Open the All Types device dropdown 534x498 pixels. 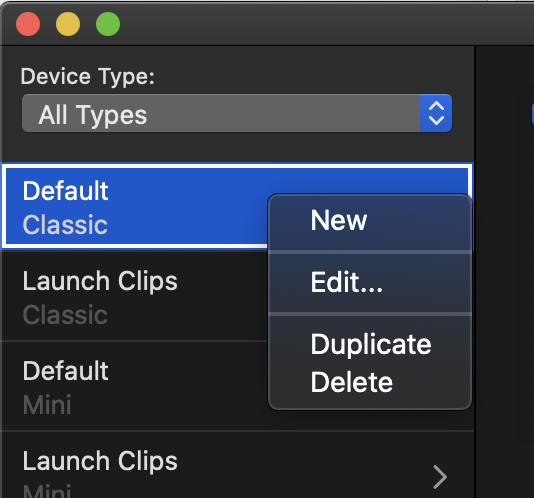point(237,113)
